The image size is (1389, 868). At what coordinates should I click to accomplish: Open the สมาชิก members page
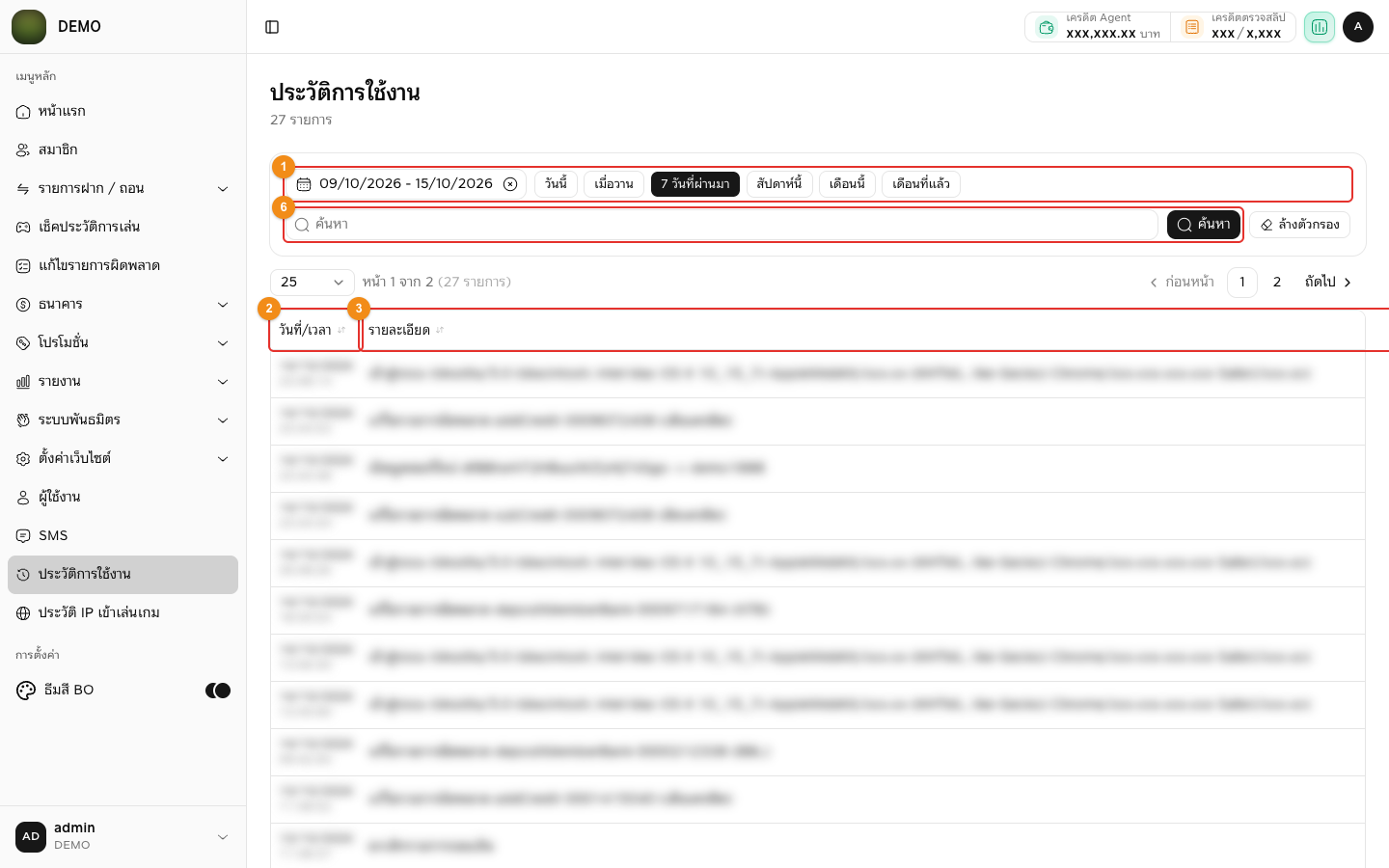pos(123,150)
